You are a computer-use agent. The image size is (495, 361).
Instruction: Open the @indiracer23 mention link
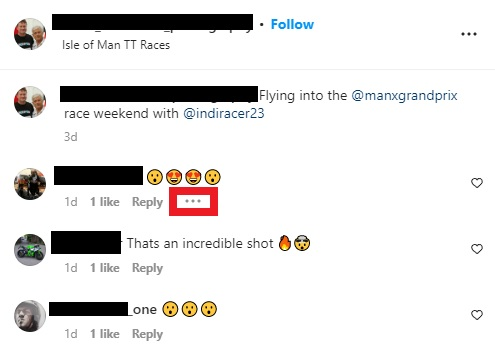[224, 114]
